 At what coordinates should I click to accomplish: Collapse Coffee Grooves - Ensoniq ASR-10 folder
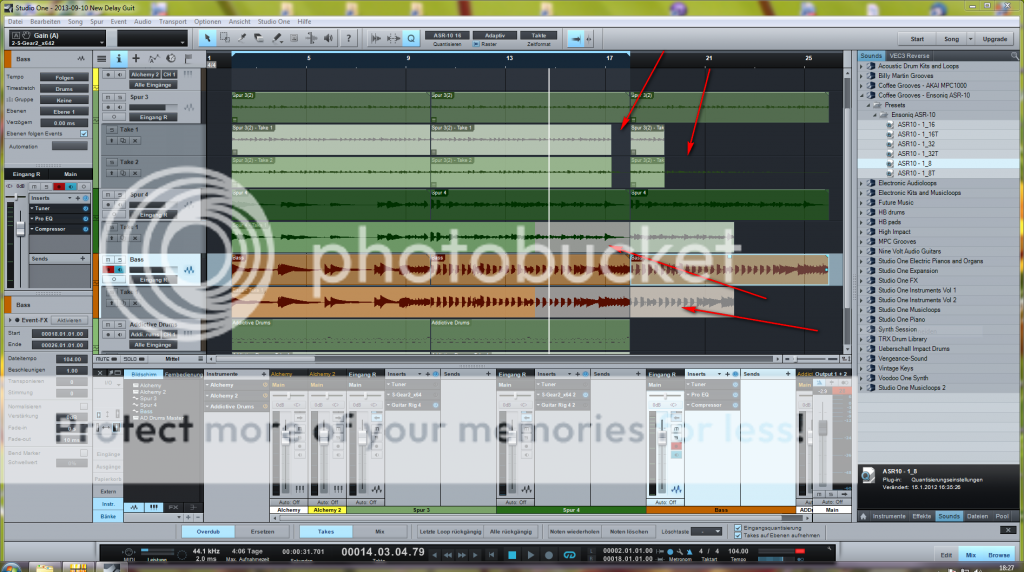861,95
